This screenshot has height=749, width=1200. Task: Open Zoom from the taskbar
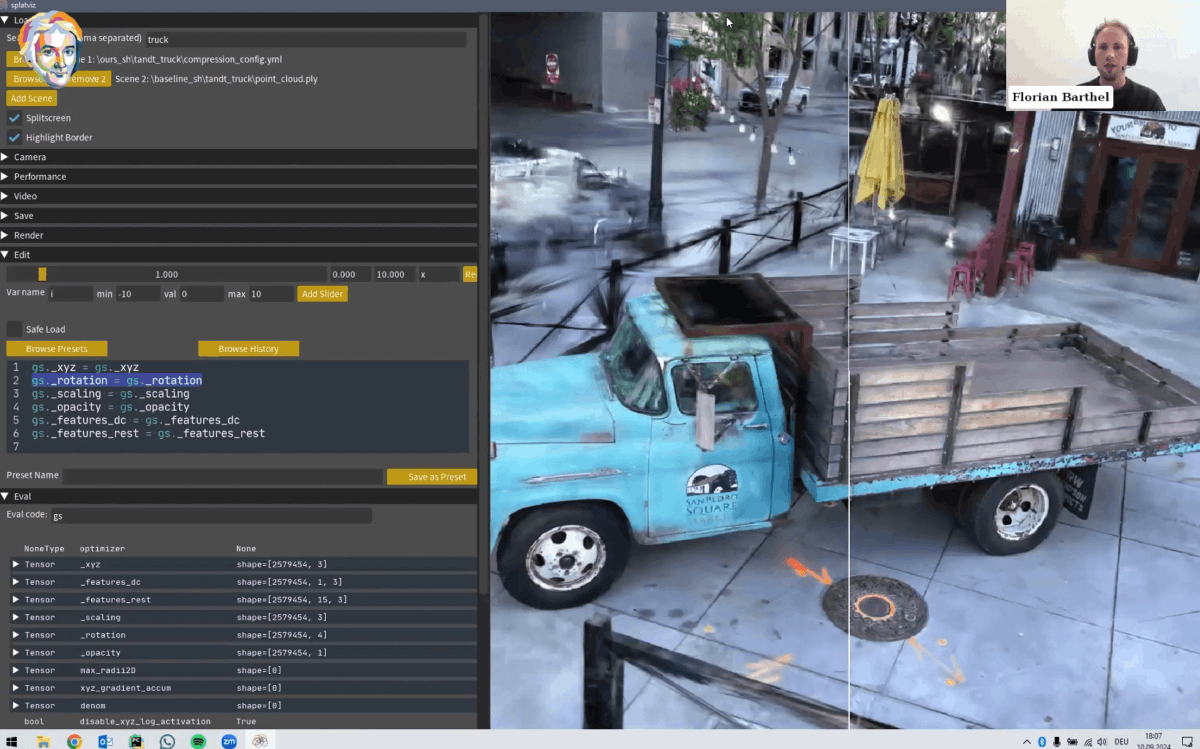click(x=229, y=741)
